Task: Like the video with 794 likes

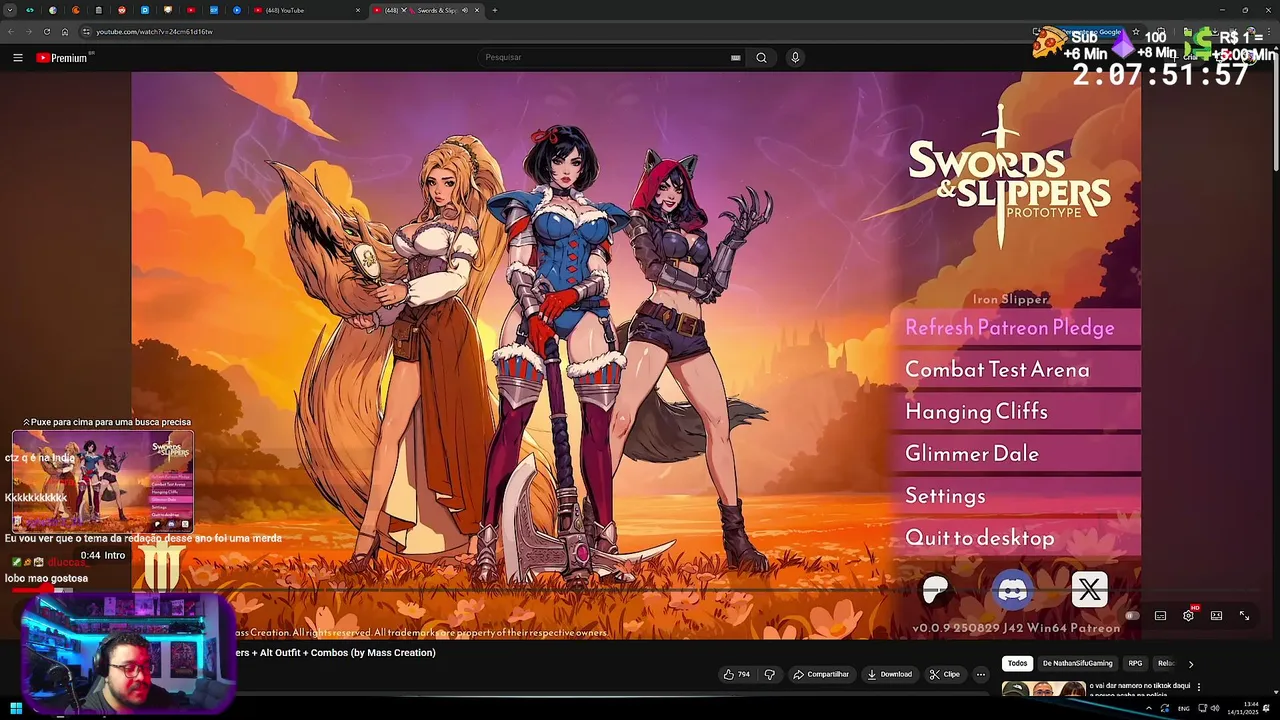Action: click(x=736, y=674)
